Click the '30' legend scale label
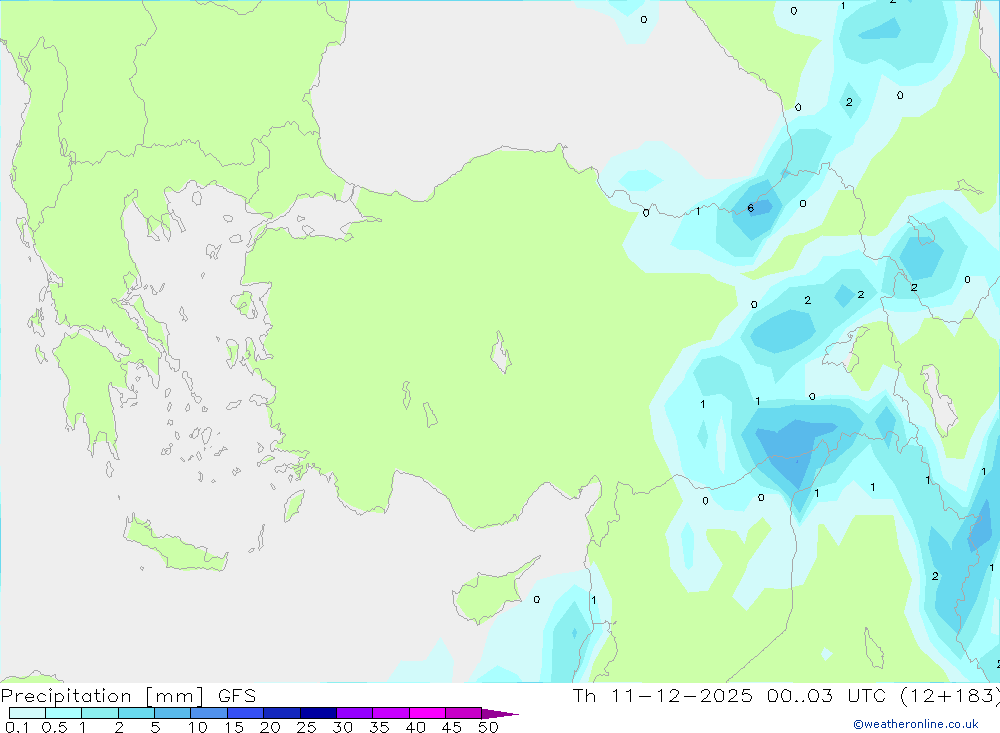This screenshot has height=733, width=1000. tap(342, 727)
